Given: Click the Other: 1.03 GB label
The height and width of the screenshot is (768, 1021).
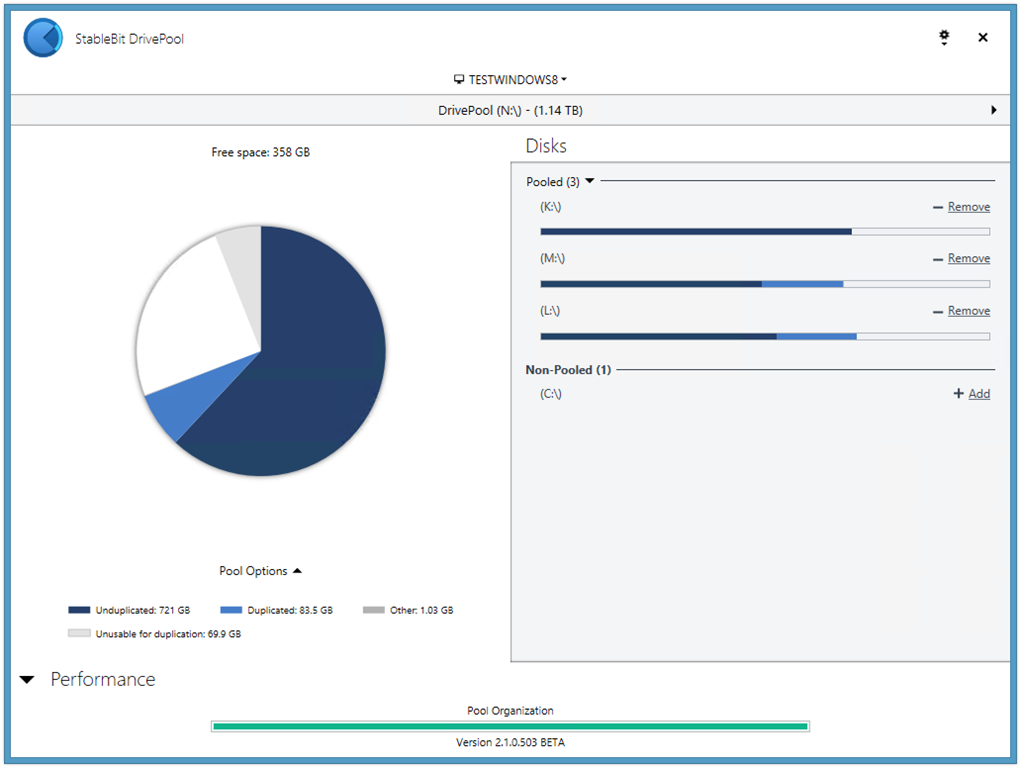Looking at the screenshot, I should click(x=421, y=610).
